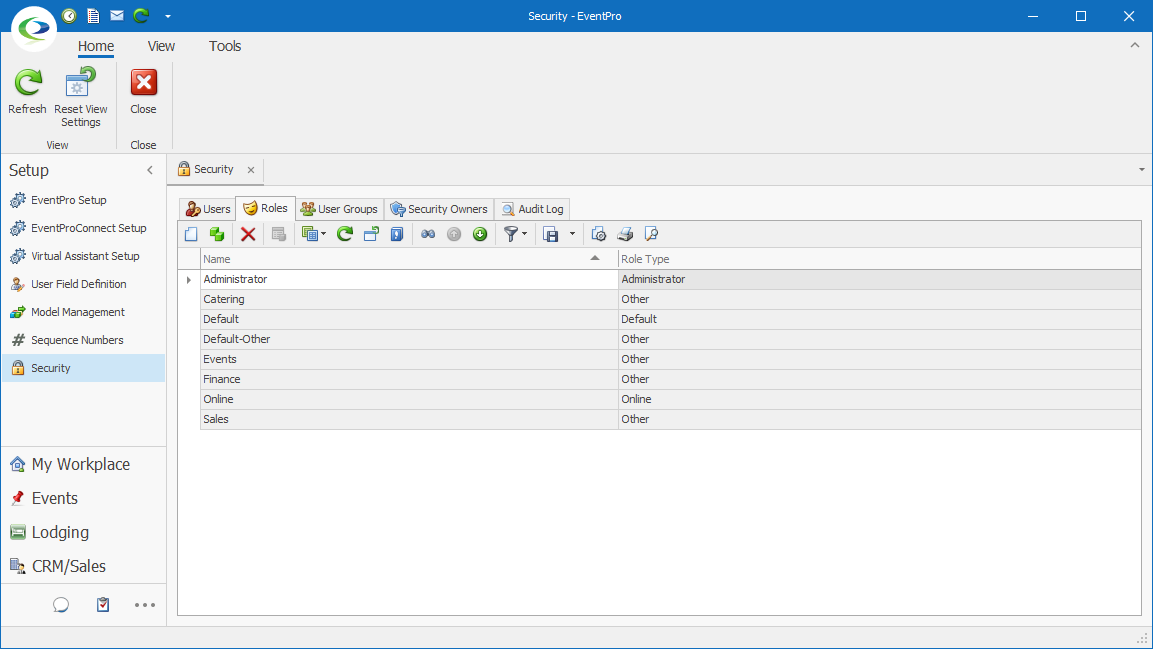Click the green down-arrow toolbar icon
The width and height of the screenshot is (1153, 649).
(x=480, y=234)
